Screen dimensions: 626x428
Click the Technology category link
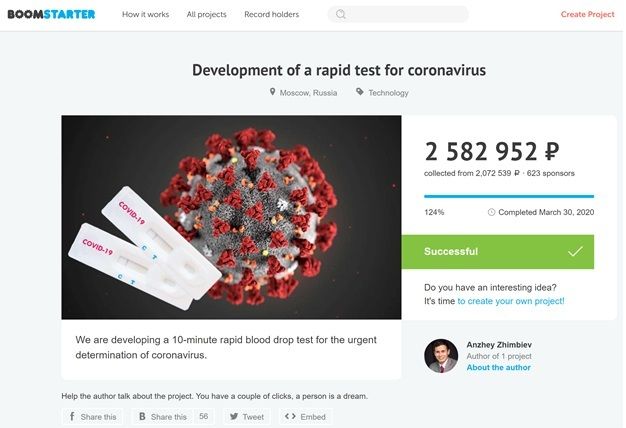click(388, 93)
